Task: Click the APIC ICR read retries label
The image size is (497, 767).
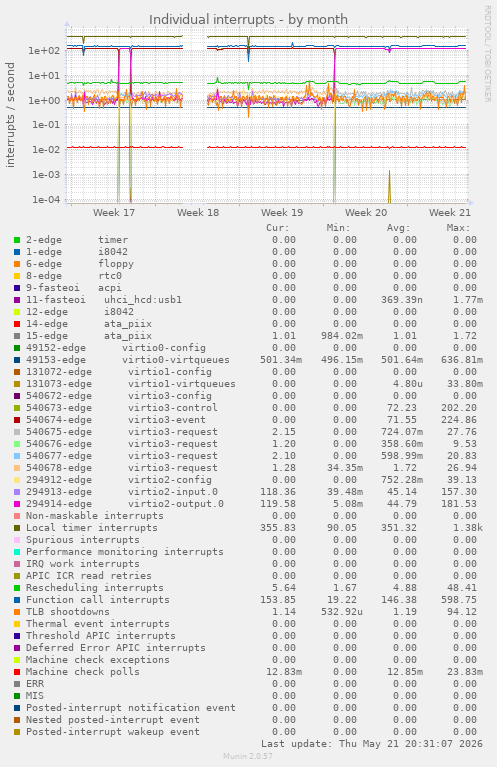Action: point(89,576)
